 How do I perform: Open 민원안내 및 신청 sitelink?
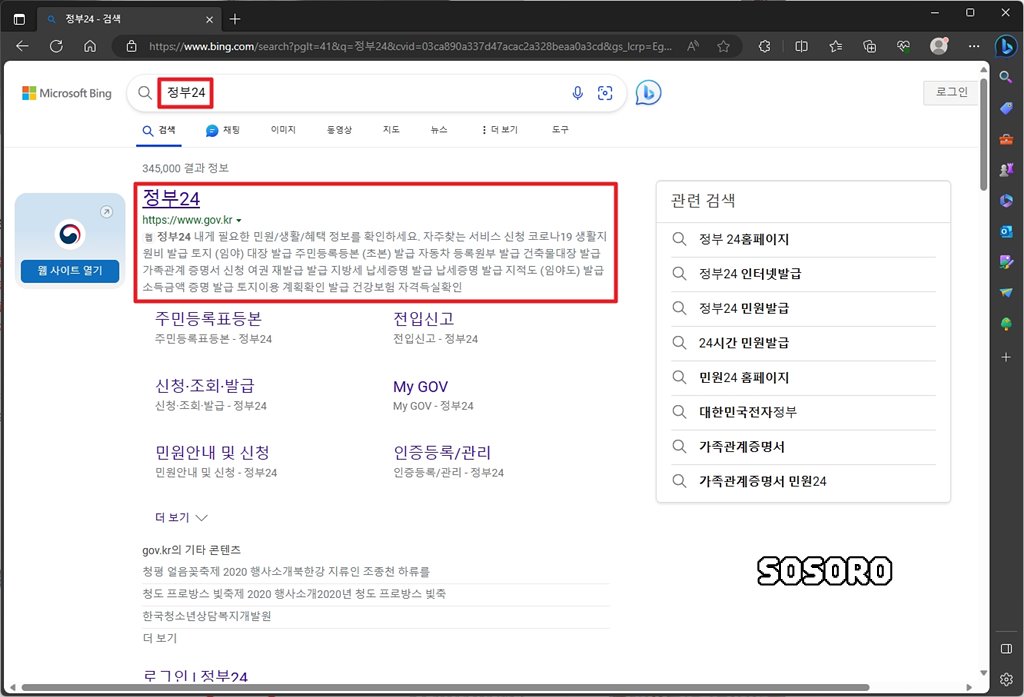click(212, 453)
